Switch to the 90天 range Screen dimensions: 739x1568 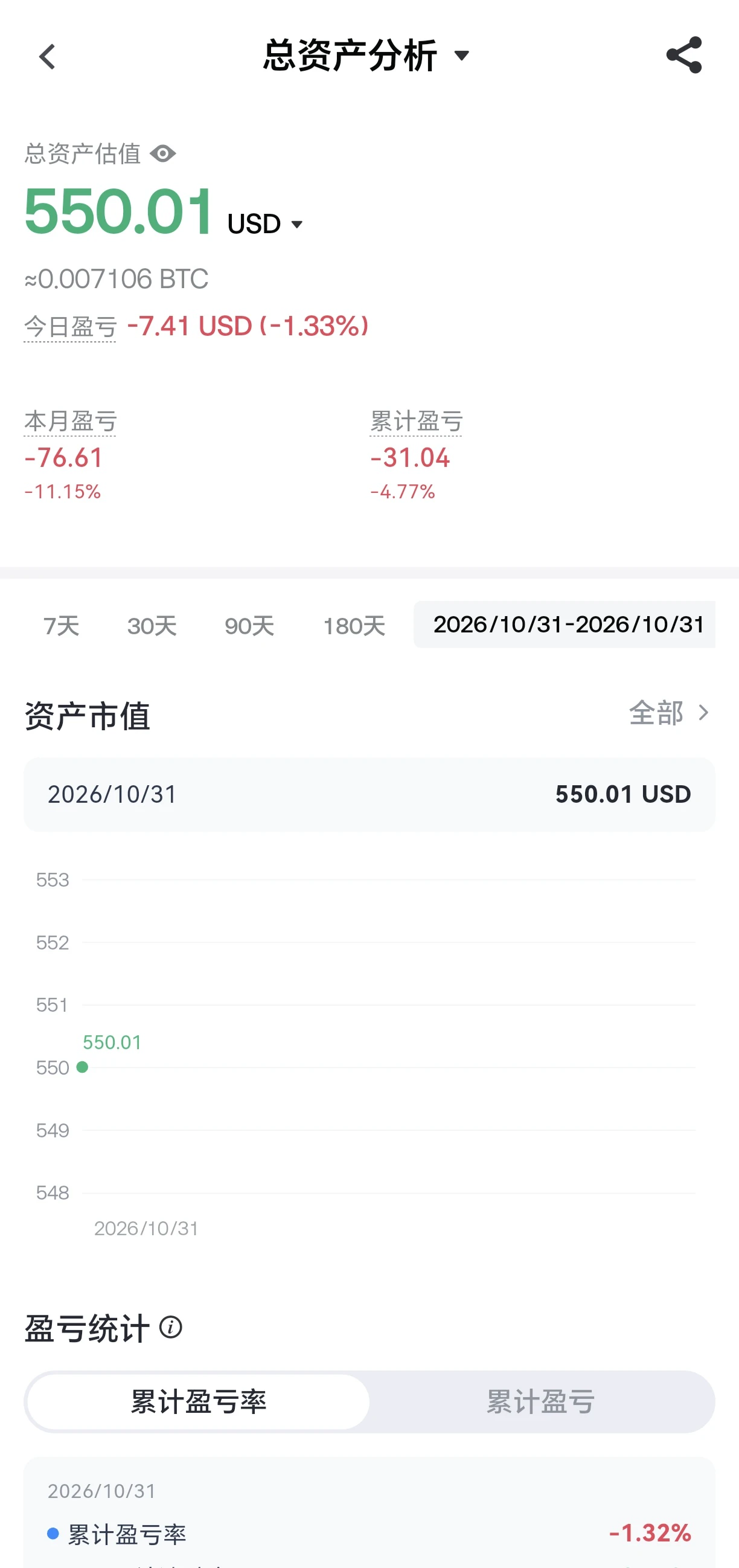[249, 625]
